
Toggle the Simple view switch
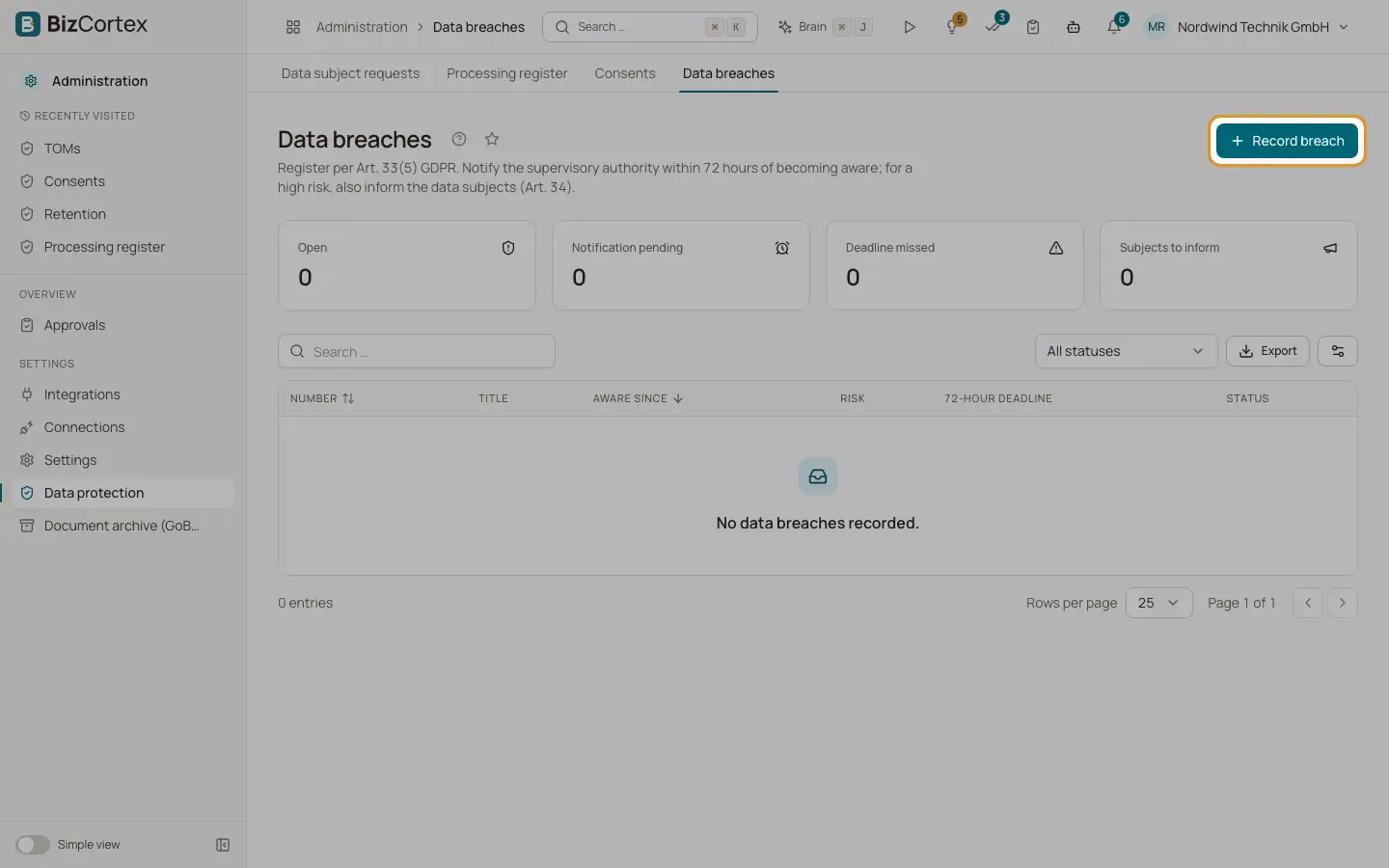33,845
